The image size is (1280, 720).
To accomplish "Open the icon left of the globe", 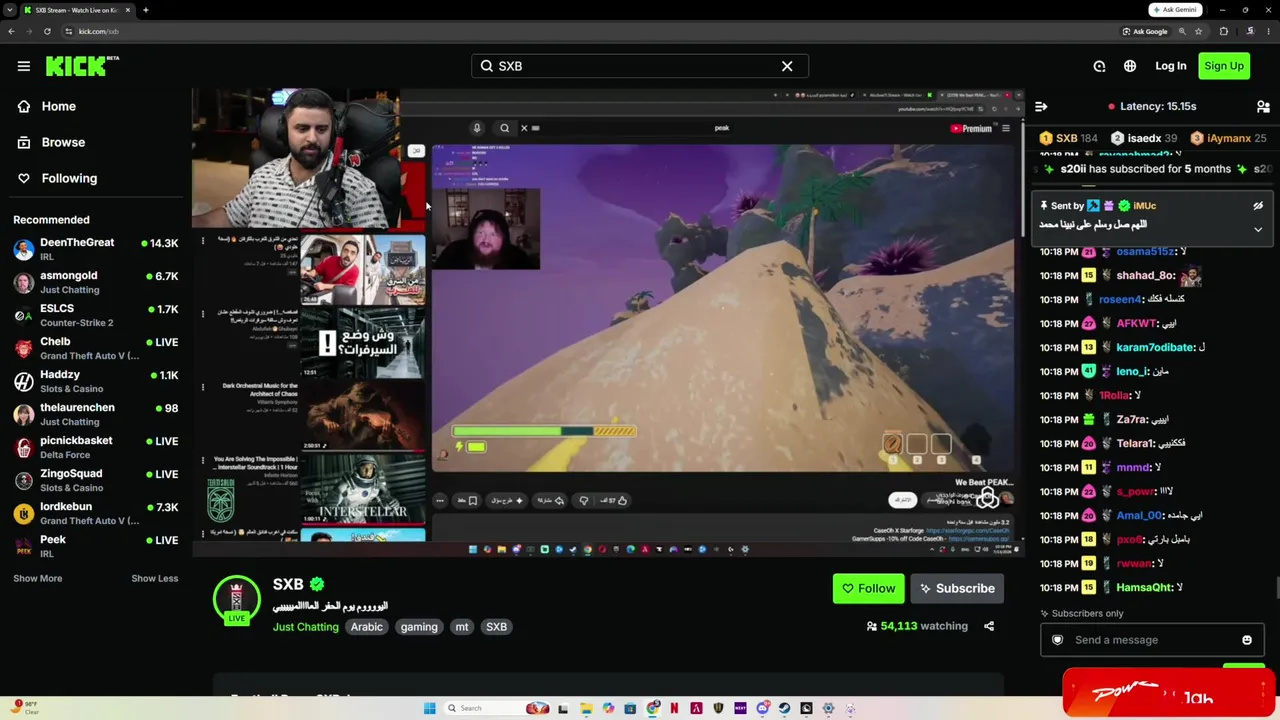I will coord(1099,66).
